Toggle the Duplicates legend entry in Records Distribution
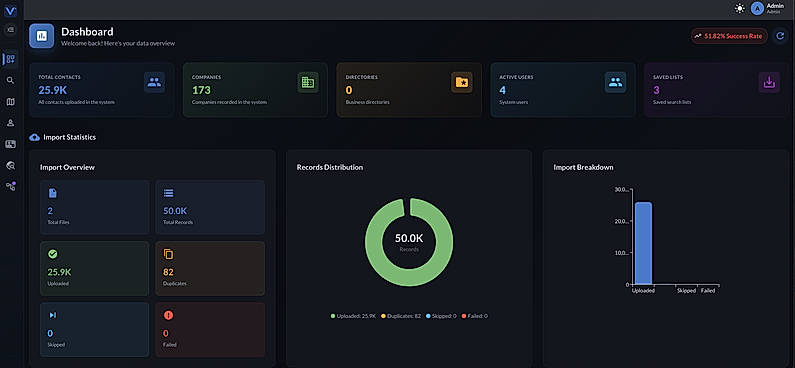The width and height of the screenshot is (795, 368). pos(402,316)
